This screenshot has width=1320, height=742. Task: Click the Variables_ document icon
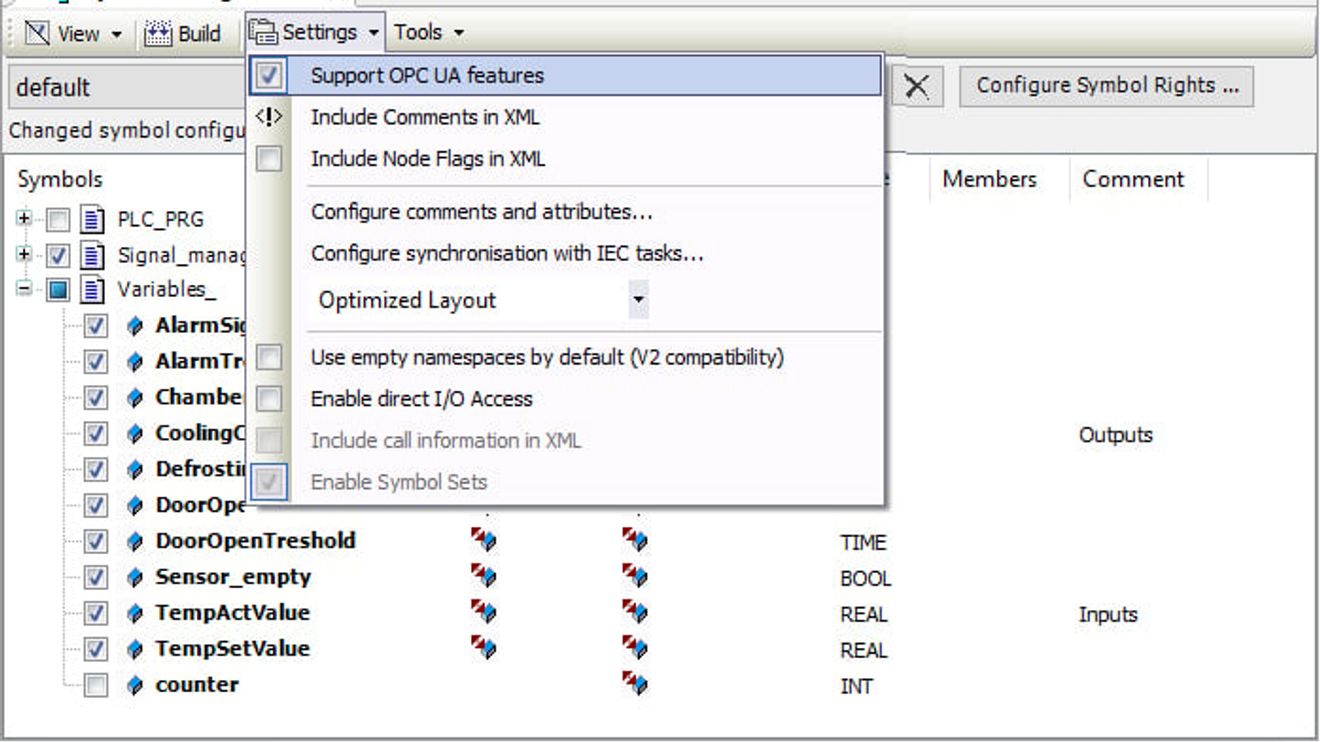[x=92, y=291]
